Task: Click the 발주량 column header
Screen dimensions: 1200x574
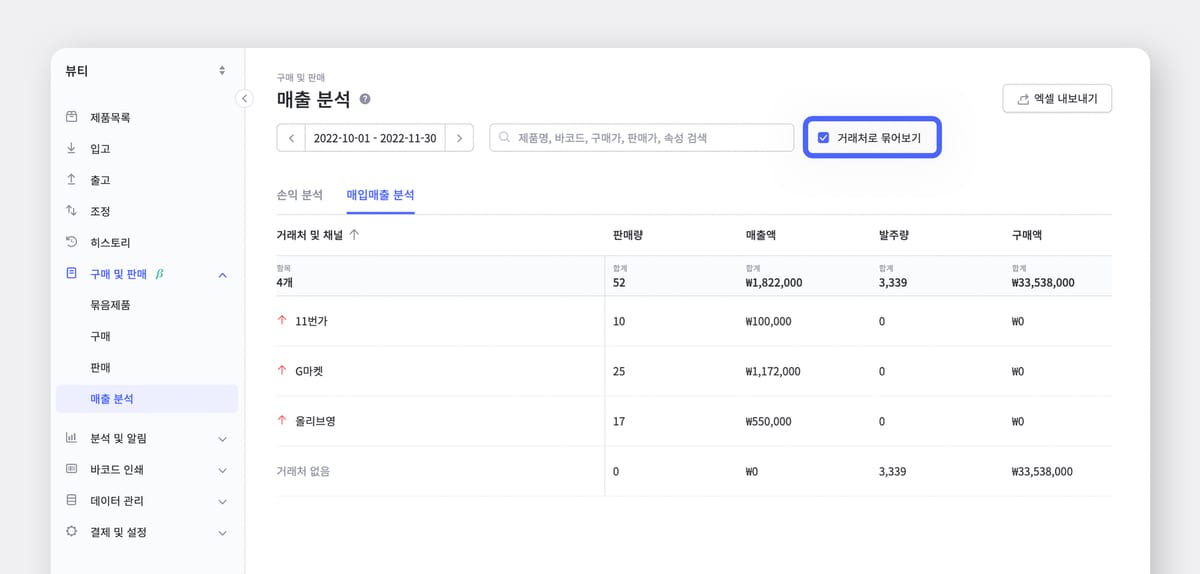Action: point(894,235)
